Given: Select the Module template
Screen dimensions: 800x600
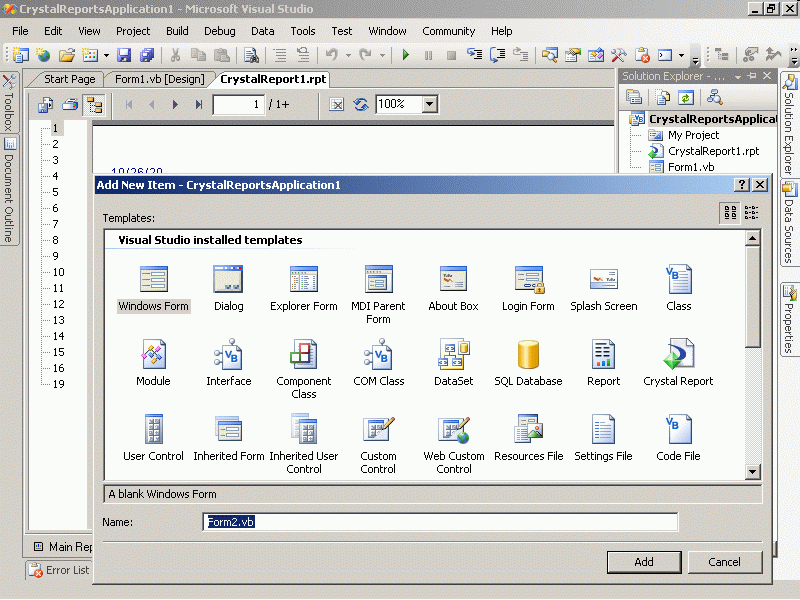Looking at the screenshot, I should click(153, 363).
